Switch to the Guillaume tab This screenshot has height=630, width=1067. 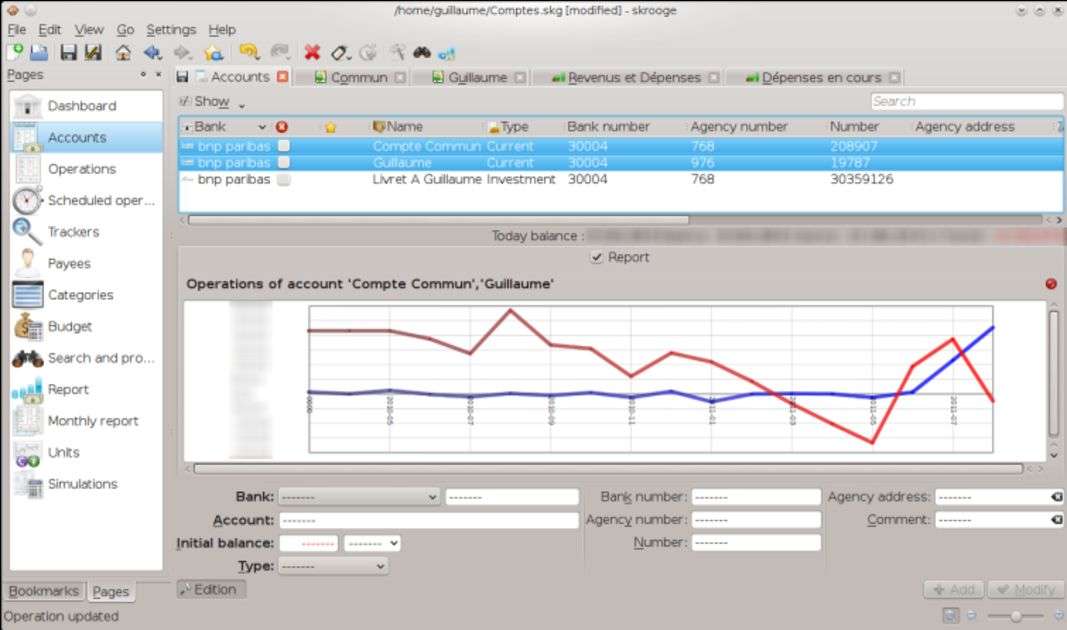pos(477,78)
